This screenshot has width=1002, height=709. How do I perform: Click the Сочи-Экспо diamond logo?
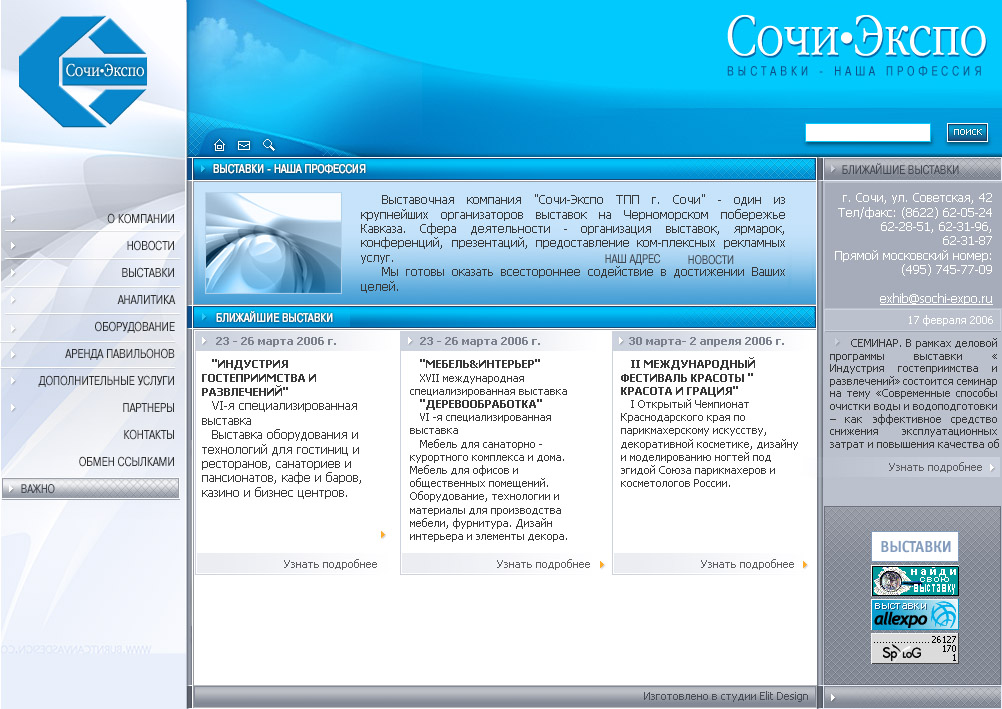click(83, 71)
